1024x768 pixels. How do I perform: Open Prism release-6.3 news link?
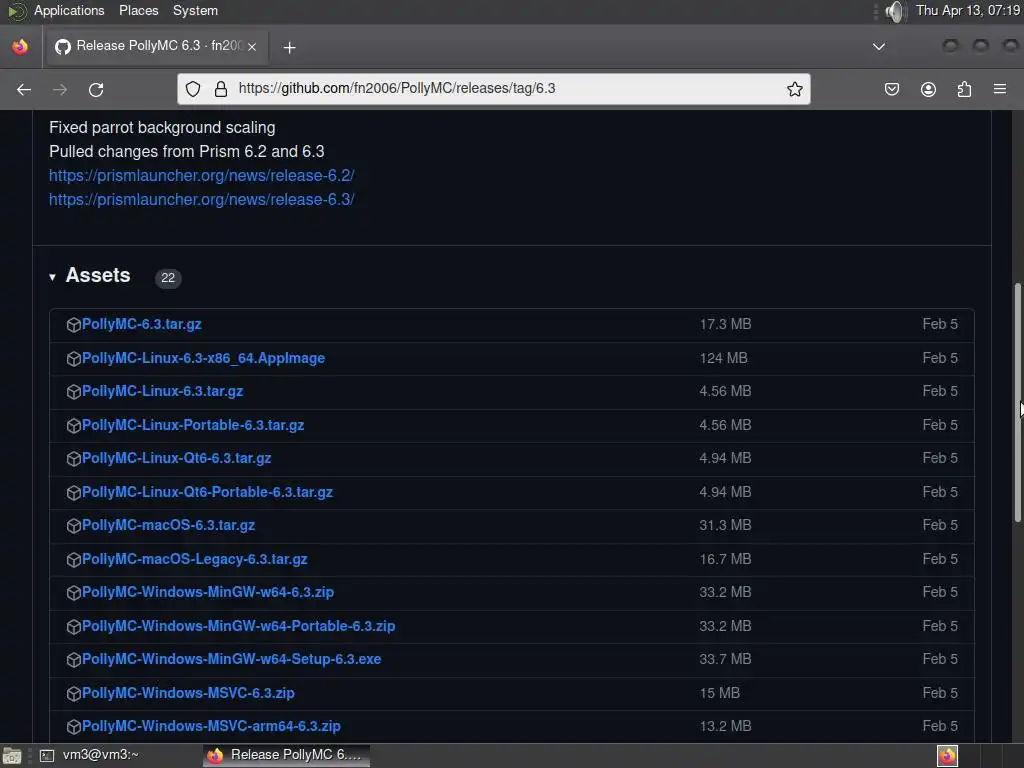(x=201, y=200)
